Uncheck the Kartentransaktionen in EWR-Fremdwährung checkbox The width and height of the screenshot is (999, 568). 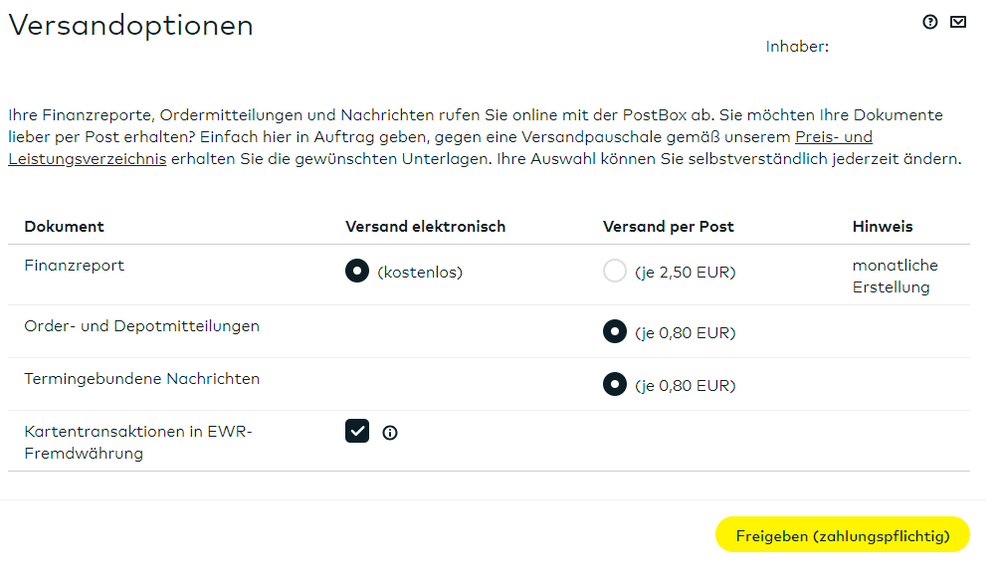coord(357,431)
